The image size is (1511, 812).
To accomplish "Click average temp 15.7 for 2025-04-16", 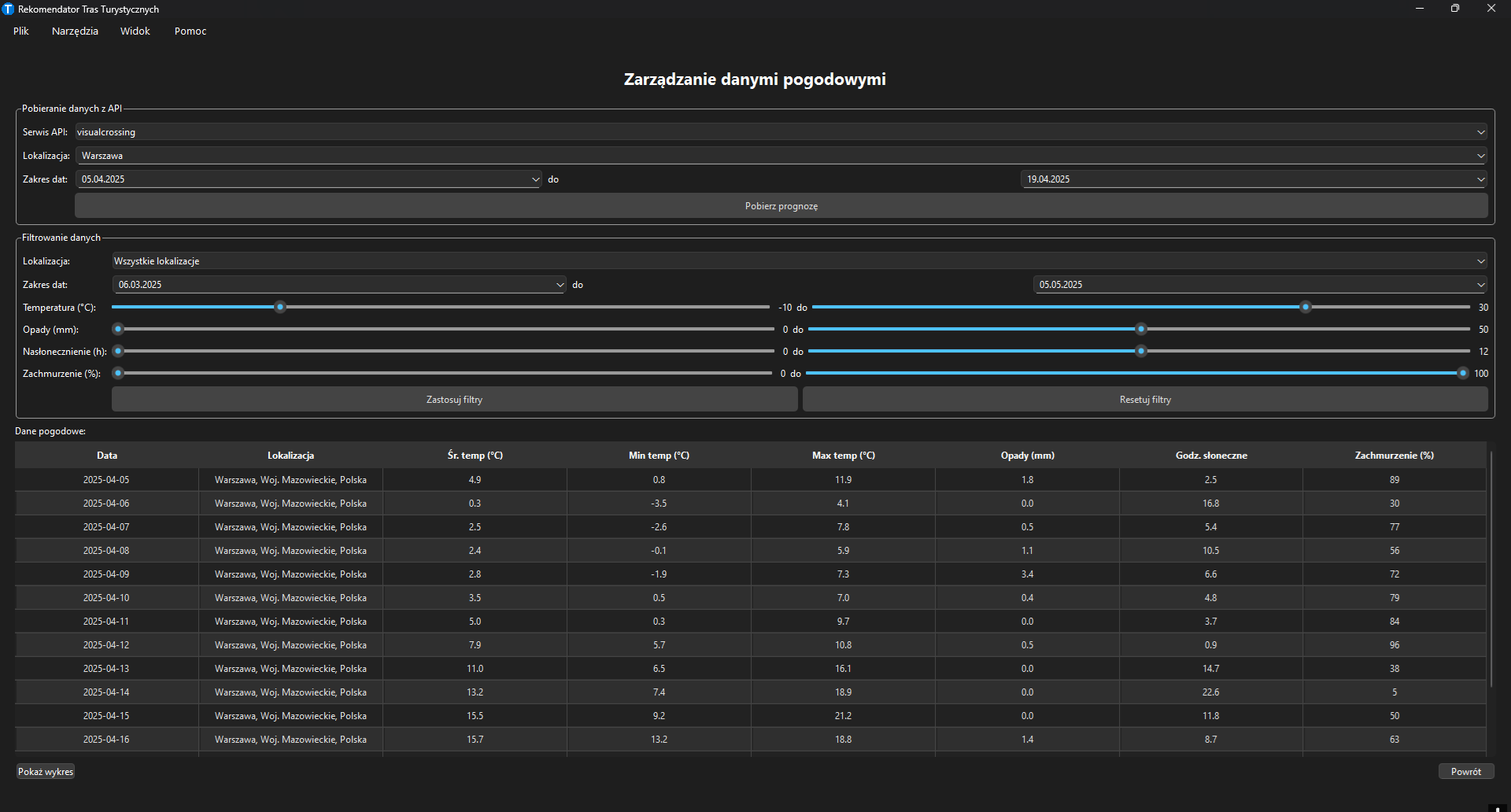I will (x=475, y=740).
